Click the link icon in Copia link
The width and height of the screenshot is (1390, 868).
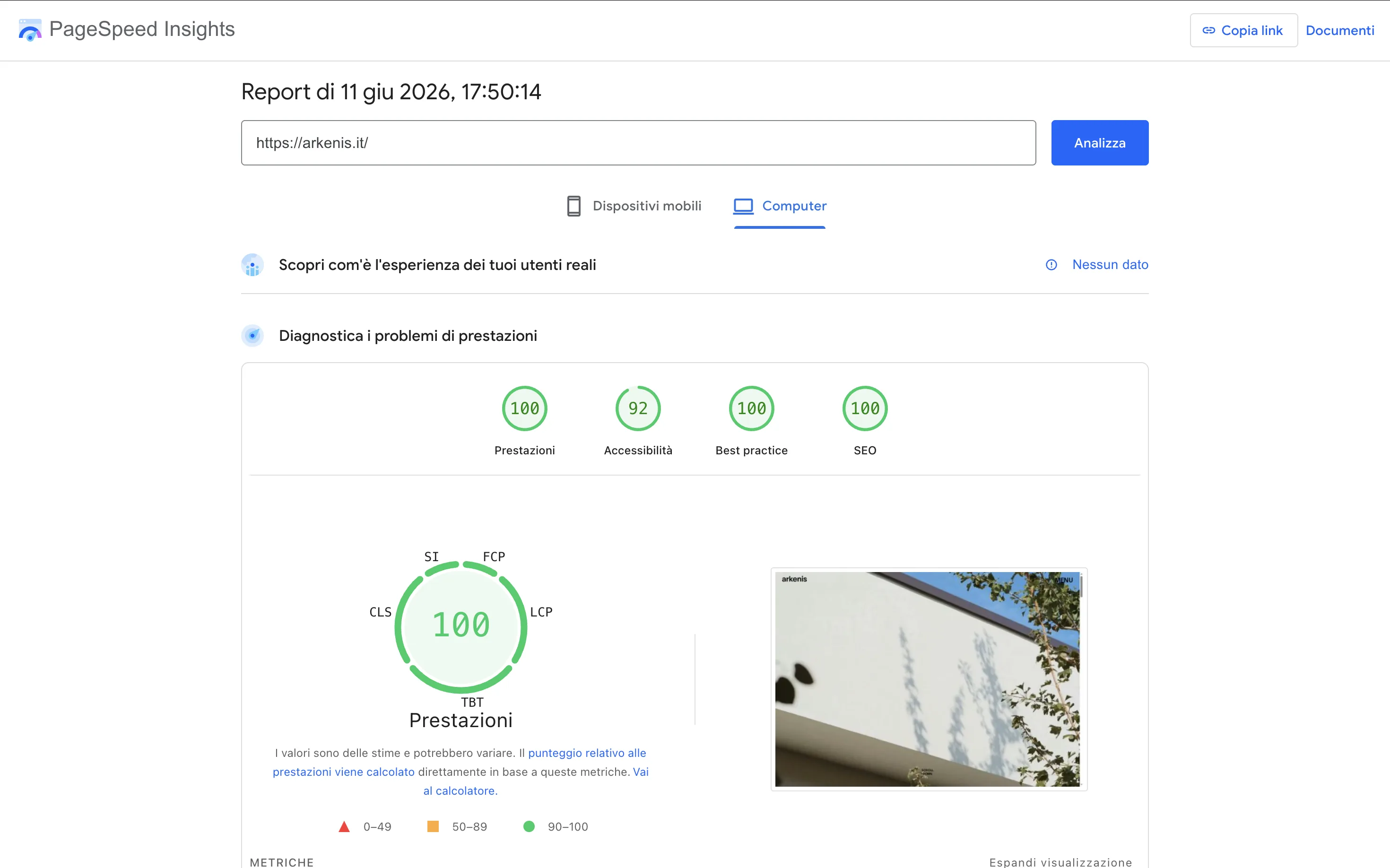tap(1208, 30)
